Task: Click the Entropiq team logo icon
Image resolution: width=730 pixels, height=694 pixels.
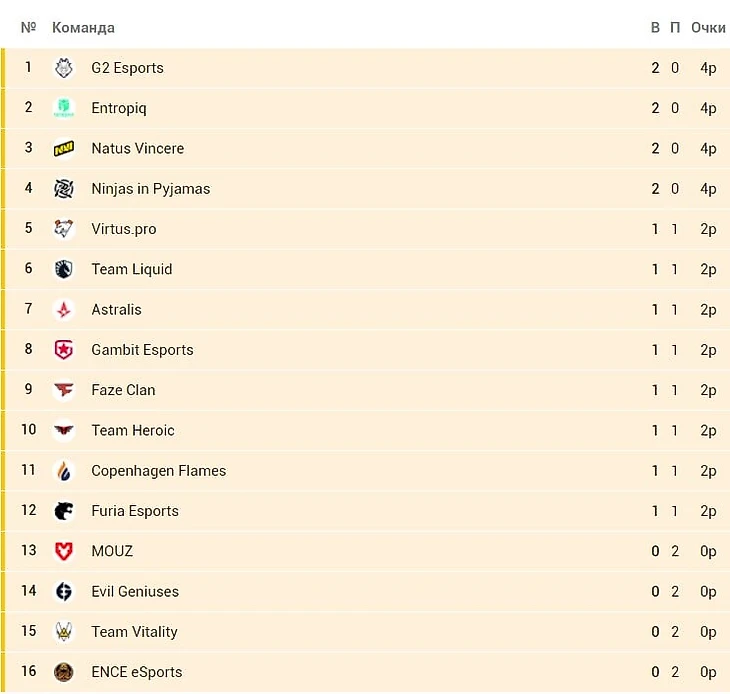Action: point(64,108)
